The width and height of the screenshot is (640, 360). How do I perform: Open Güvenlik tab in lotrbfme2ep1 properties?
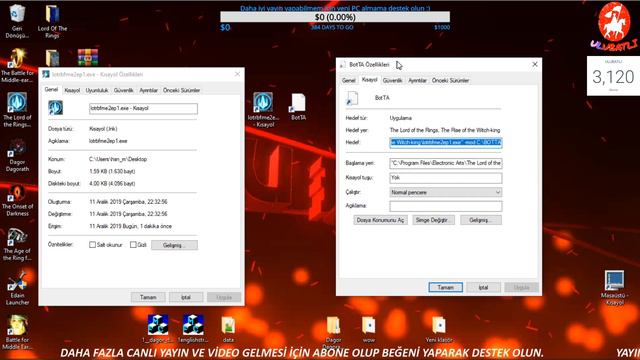(123, 90)
